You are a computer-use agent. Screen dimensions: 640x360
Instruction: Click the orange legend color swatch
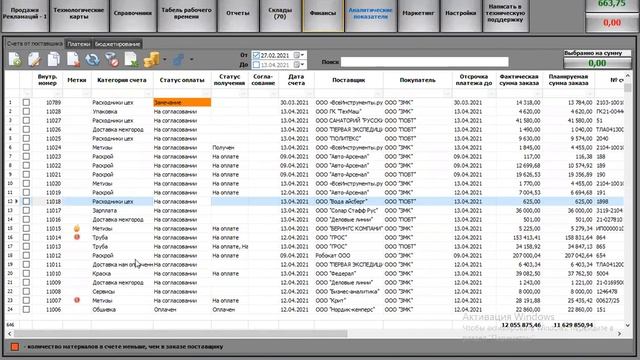15,347
